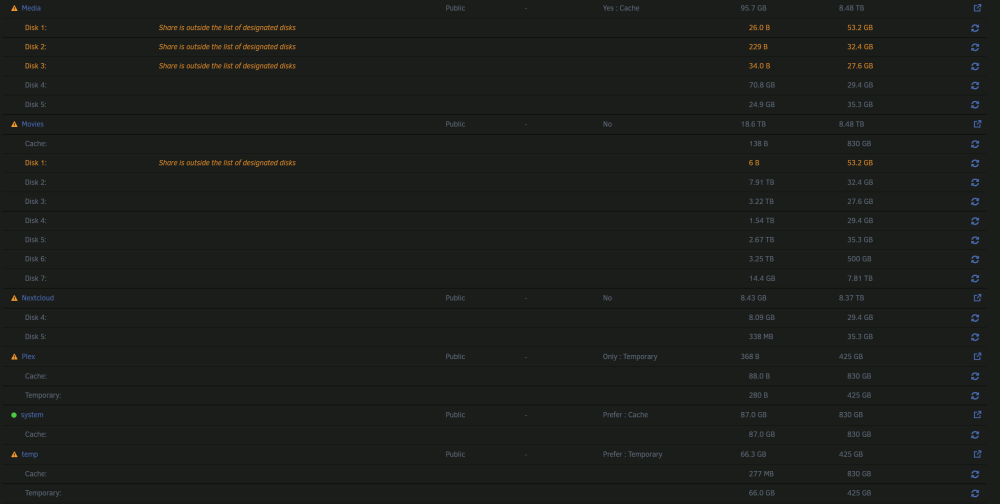Refresh Movies Disk 3 row showing 3.22 TB
The image size is (1000, 504).
click(974, 202)
